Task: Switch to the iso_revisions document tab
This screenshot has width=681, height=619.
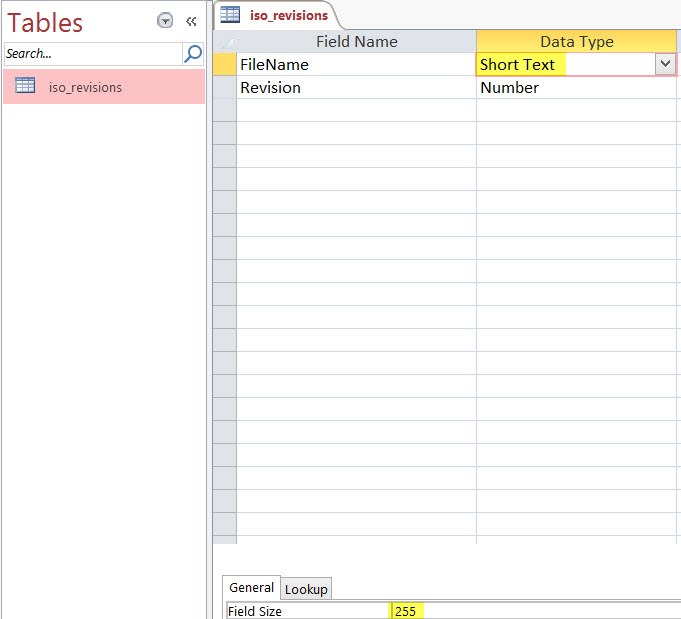Action: [x=276, y=16]
